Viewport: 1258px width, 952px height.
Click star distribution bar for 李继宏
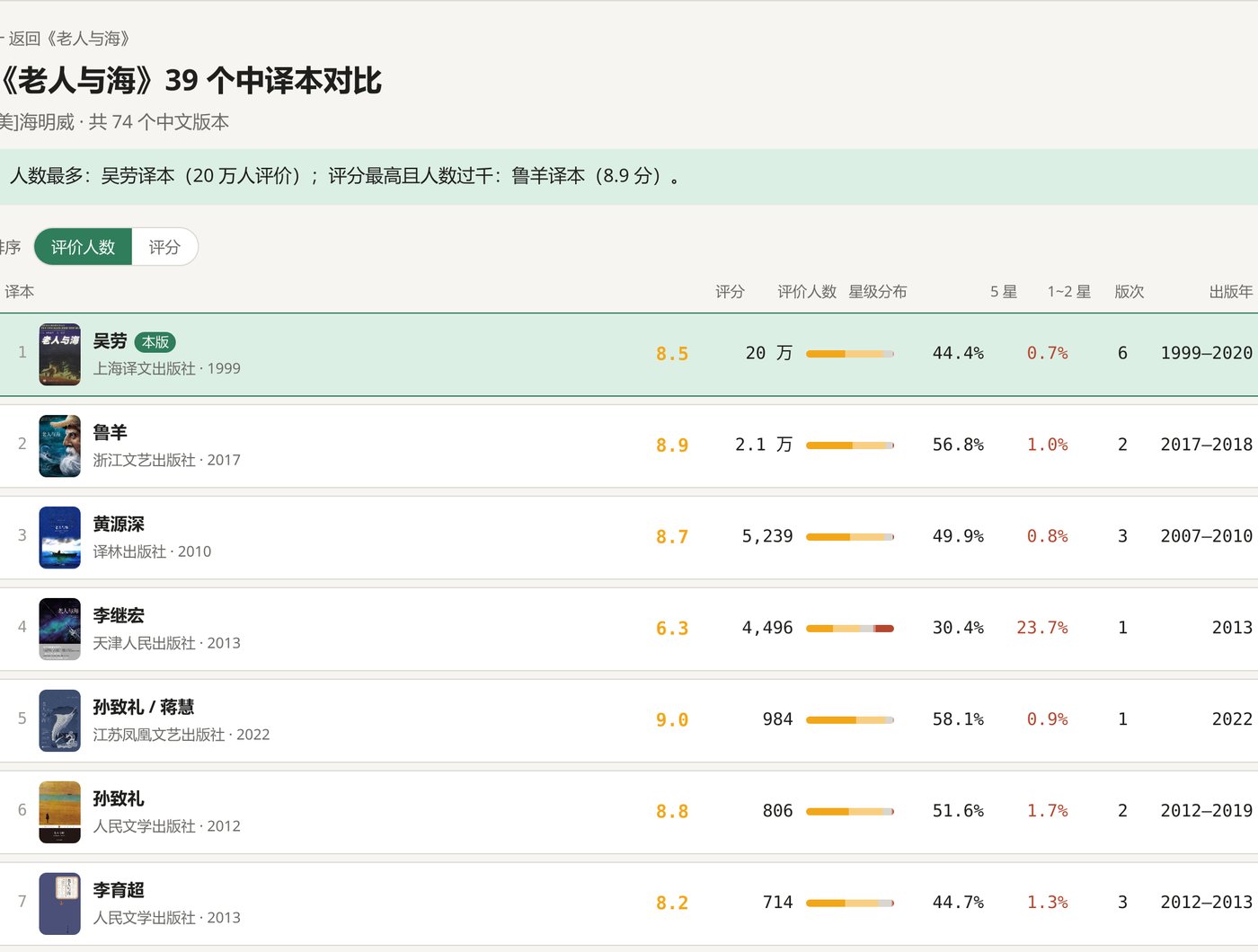[850, 629]
